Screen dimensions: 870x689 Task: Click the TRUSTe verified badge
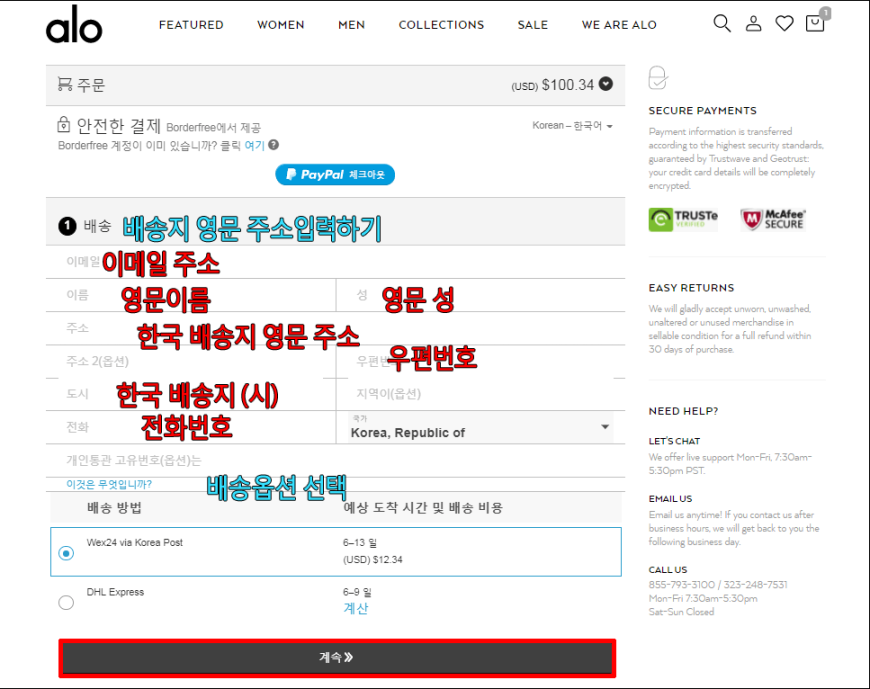pos(683,220)
